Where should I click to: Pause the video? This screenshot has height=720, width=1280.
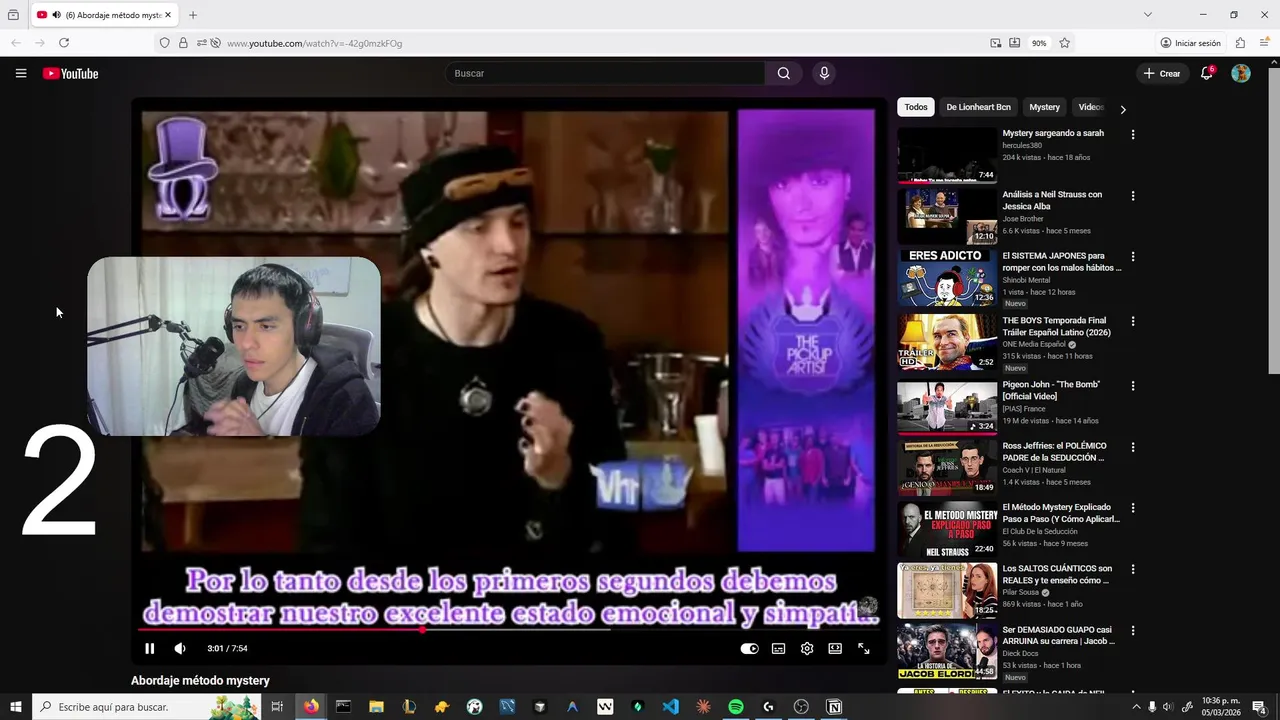tap(149, 648)
